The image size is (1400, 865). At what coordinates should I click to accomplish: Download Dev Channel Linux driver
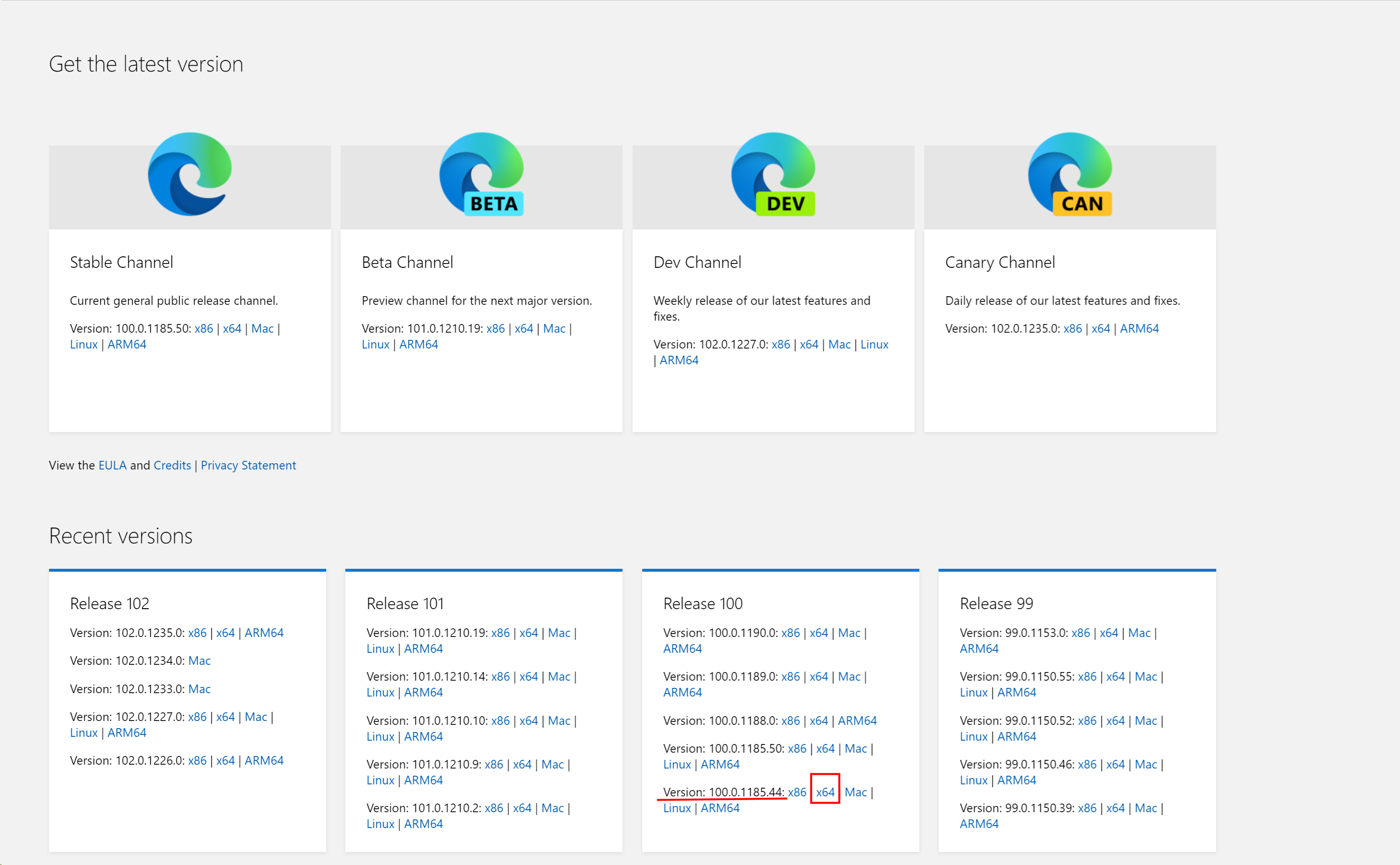click(x=875, y=344)
